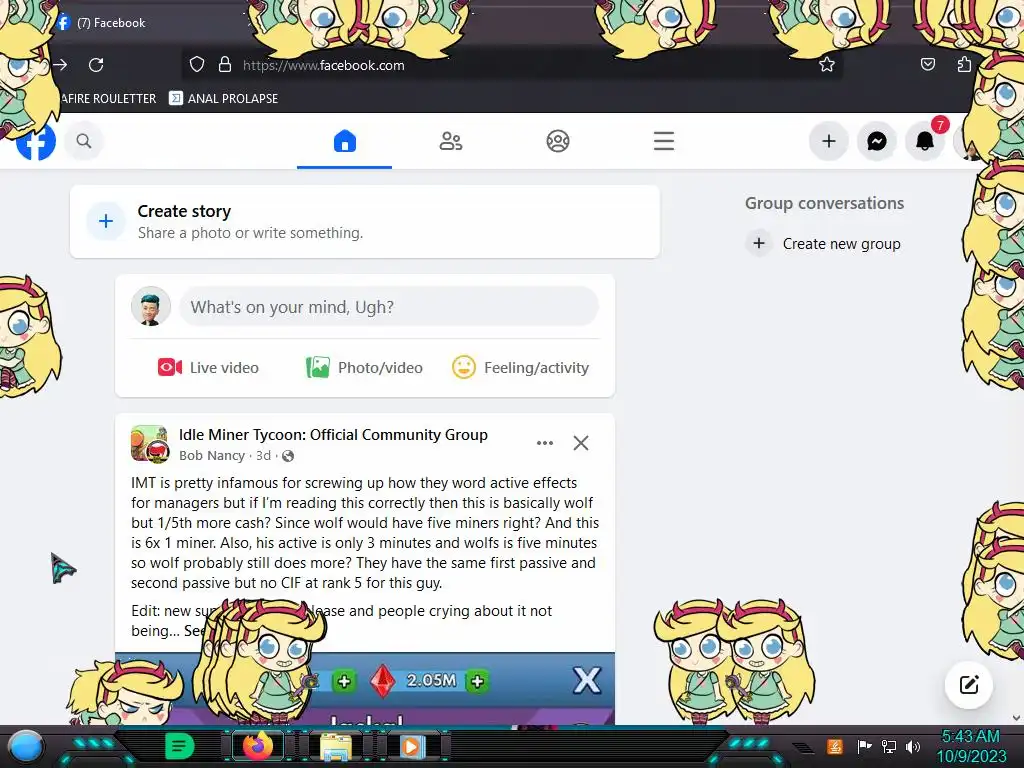Click green plus next to 2.05M gems
The image size is (1024, 768).
click(x=477, y=682)
